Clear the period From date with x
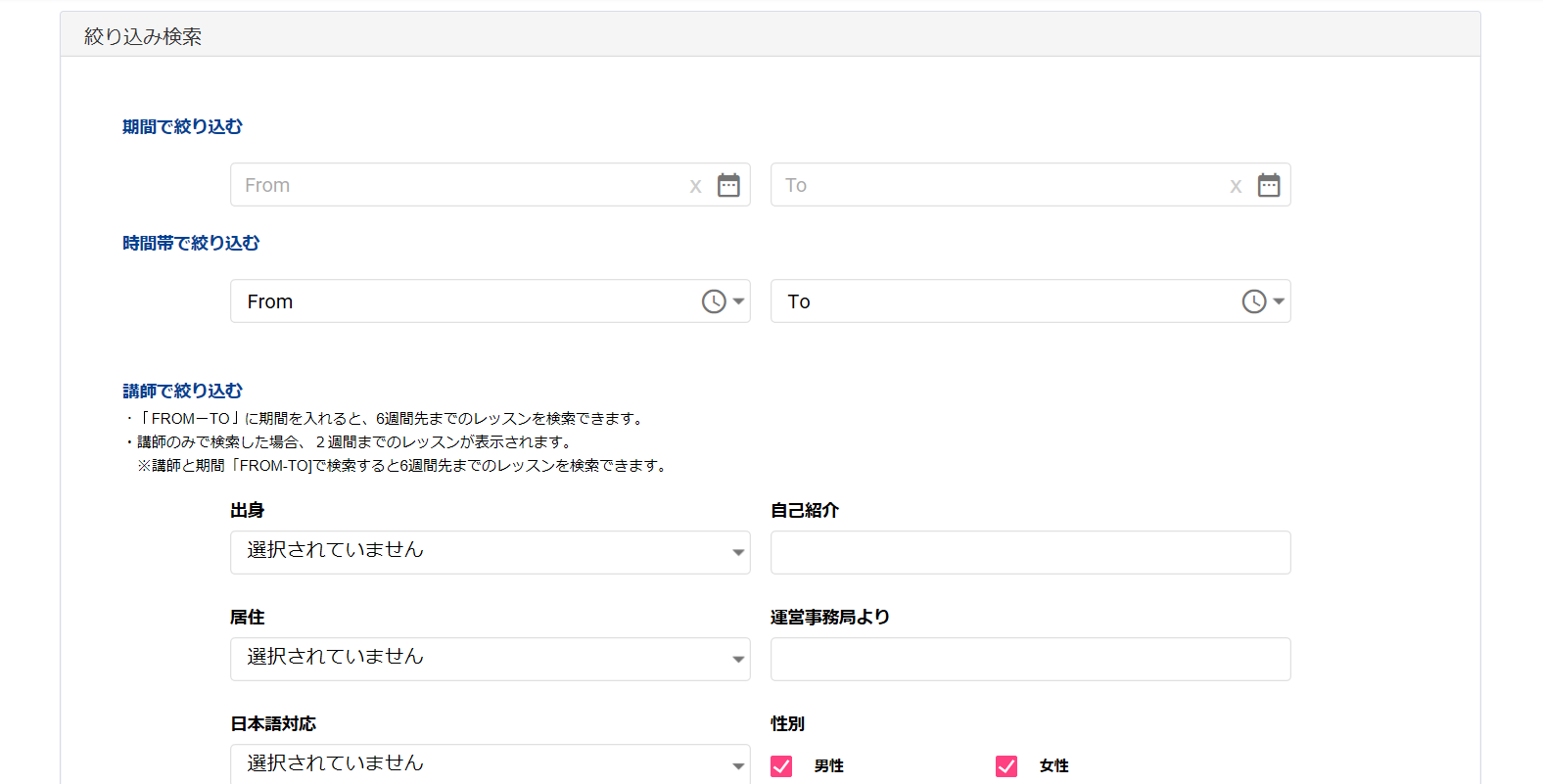The image size is (1543, 784). [695, 186]
